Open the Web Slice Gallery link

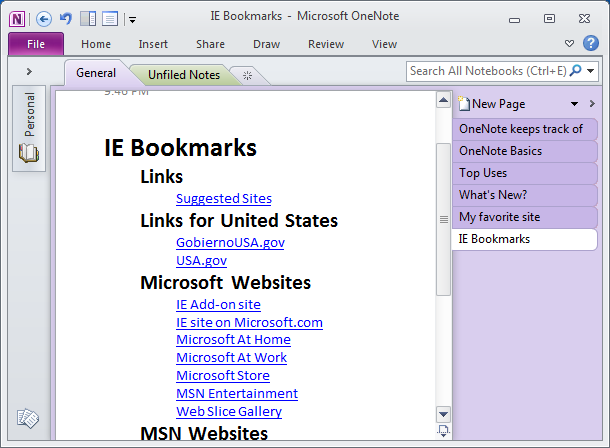pos(229,411)
